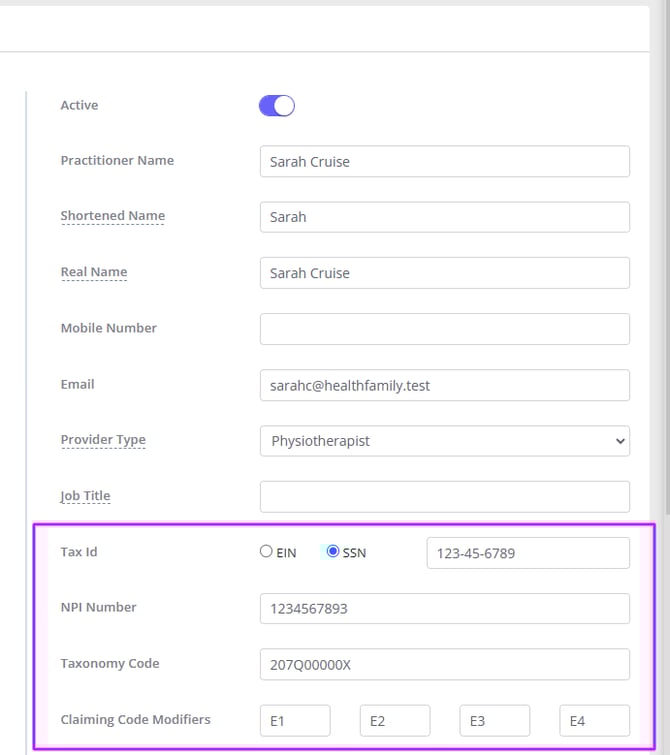
Task: Click into the Real Name field
Action: coord(444,273)
